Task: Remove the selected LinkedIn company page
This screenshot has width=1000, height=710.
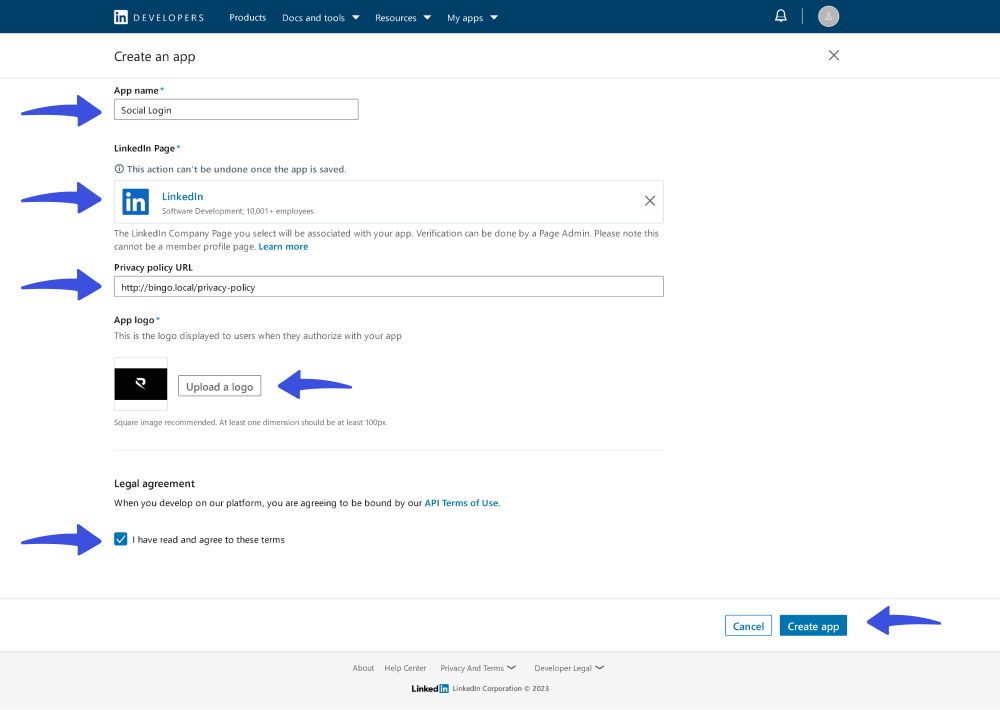Action: pyautogui.click(x=650, y=201)
